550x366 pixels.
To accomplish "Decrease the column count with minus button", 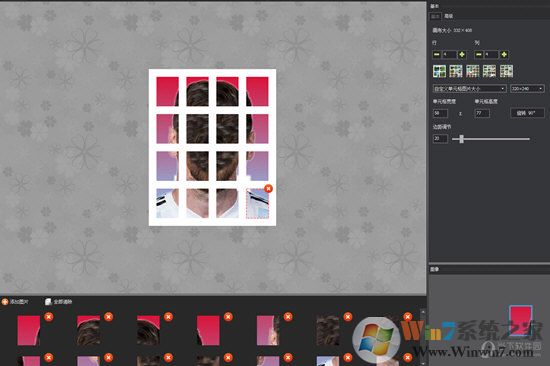I will 478,54.
